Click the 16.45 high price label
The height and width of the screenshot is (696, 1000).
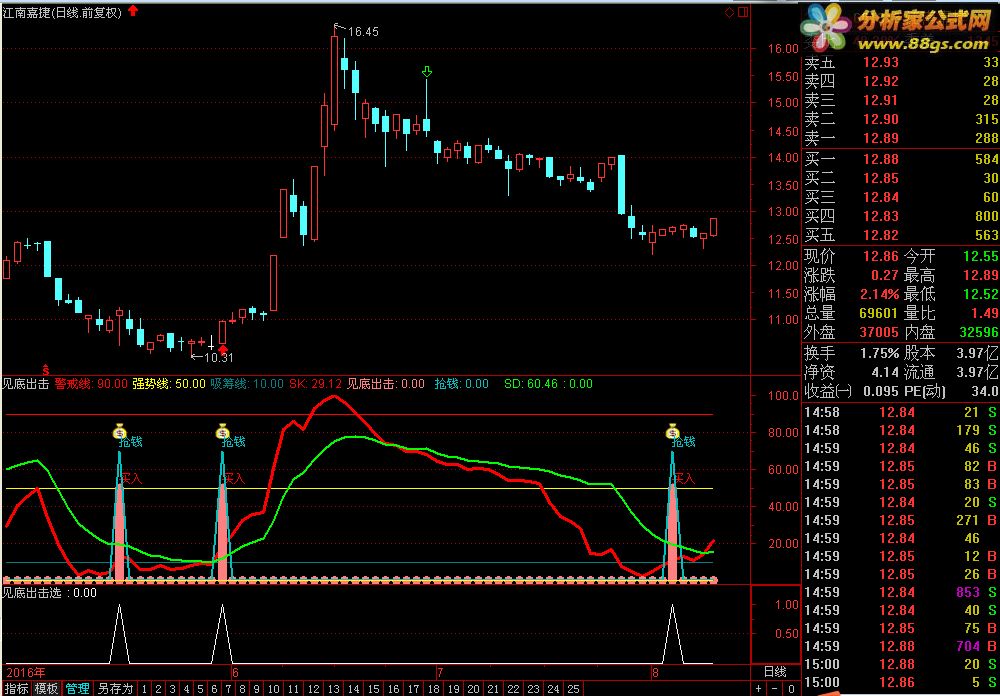(363, 31)
